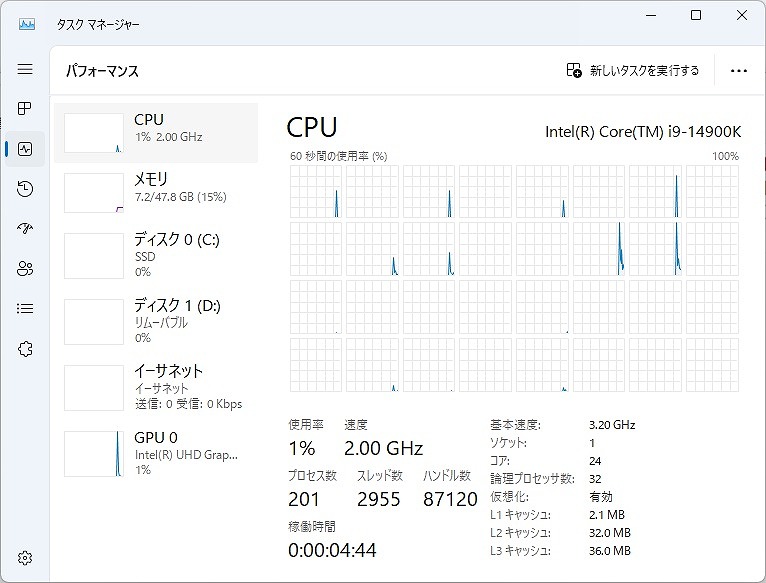
Task: Switch to the Users page
Action: (25, 269)
